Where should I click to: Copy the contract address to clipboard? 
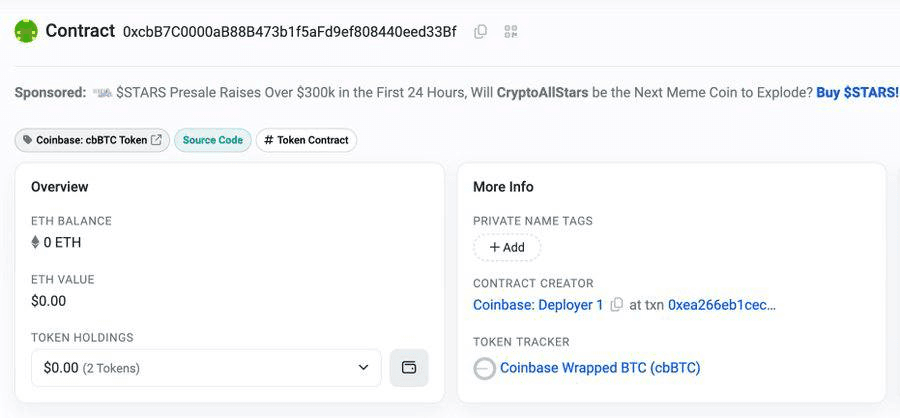480,32
